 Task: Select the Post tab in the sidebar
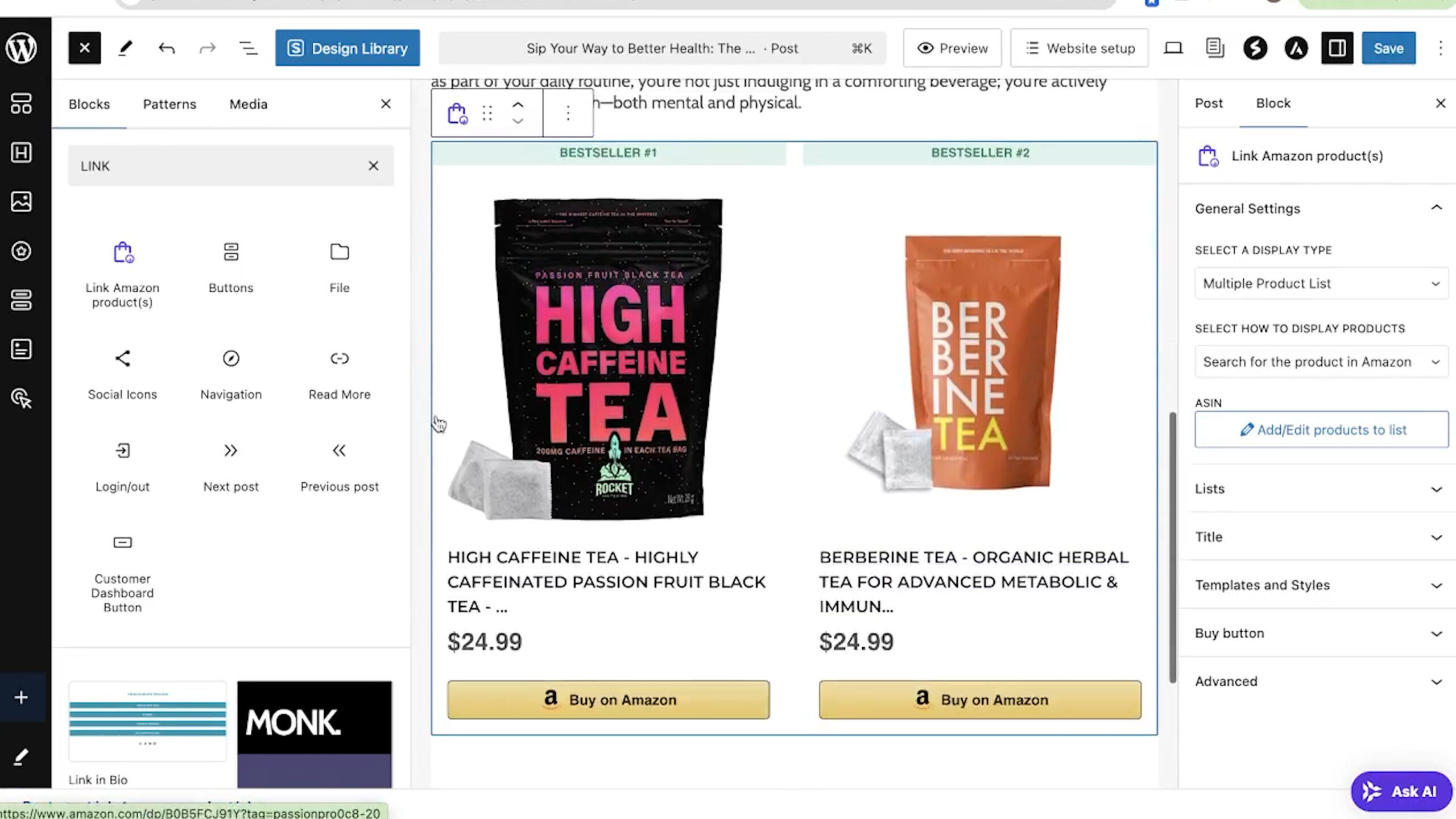point(1209,103)
